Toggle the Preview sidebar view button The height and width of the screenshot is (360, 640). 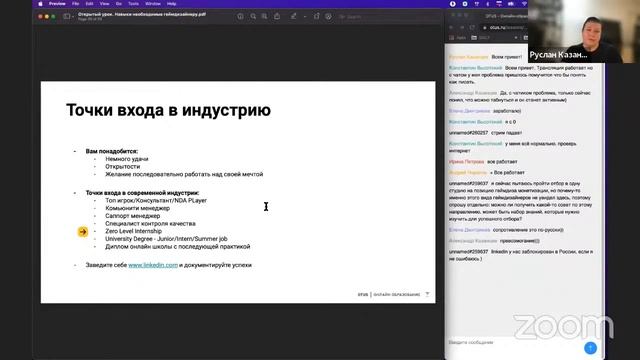coord(66,16)
